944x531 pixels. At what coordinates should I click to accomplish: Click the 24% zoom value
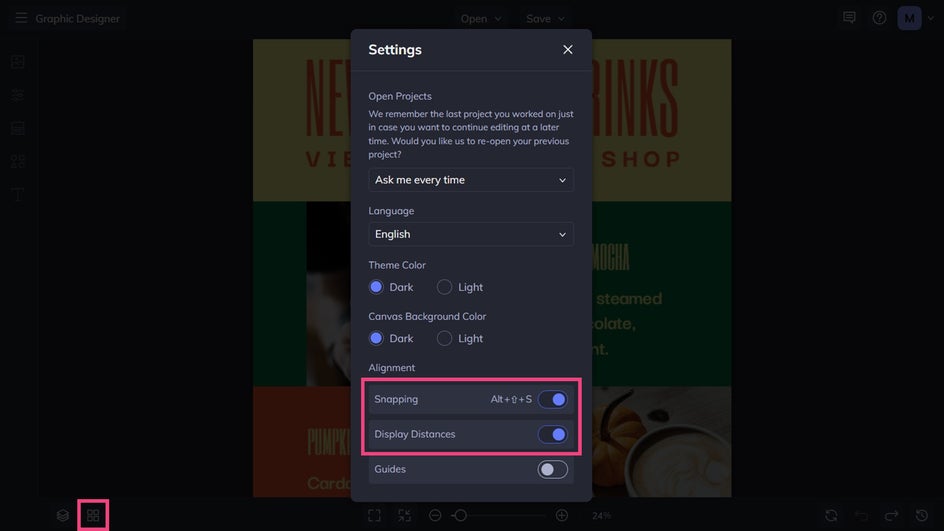coord(601,515)
